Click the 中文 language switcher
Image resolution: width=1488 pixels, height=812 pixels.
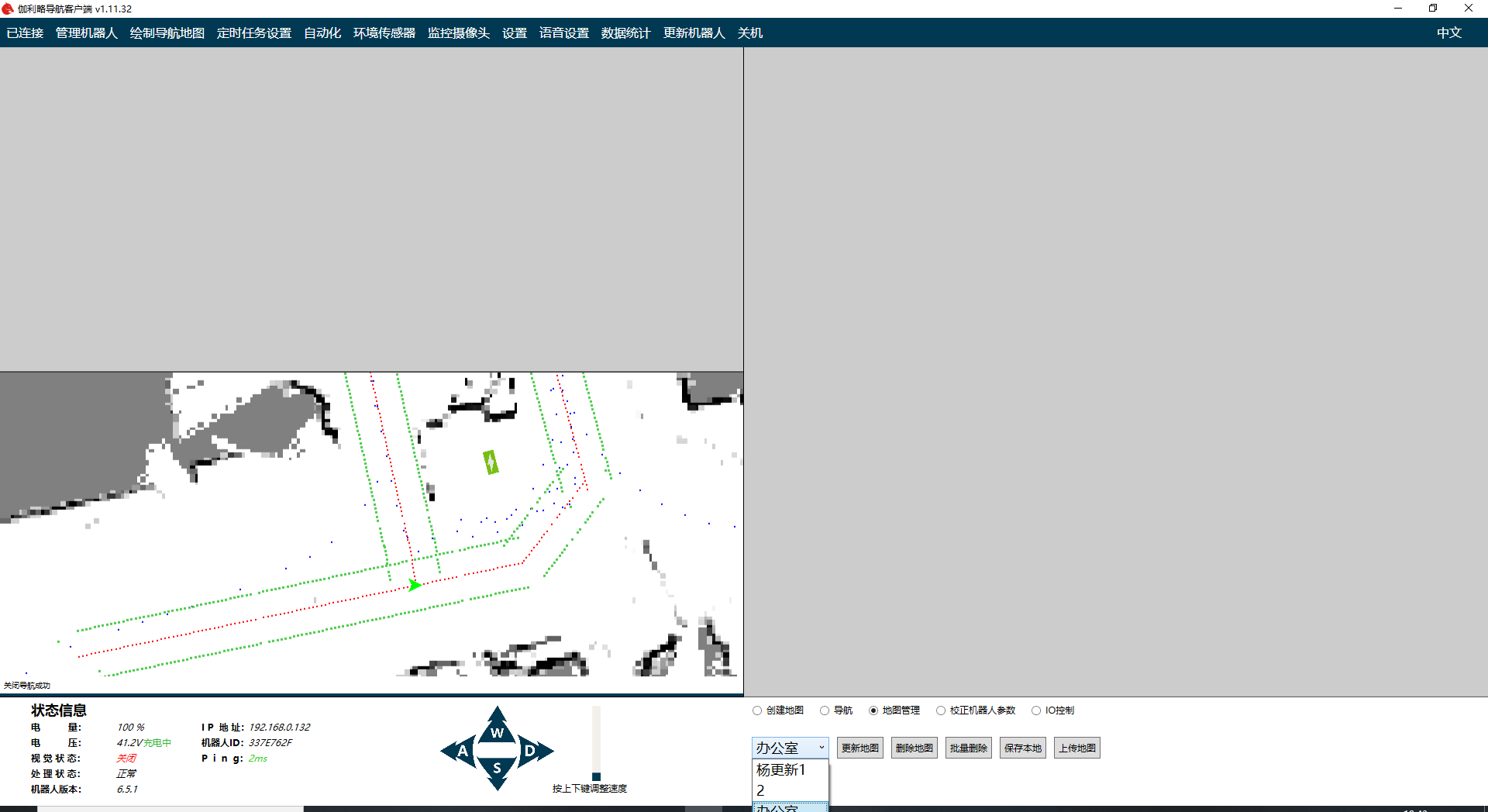tap(1448, 33)
